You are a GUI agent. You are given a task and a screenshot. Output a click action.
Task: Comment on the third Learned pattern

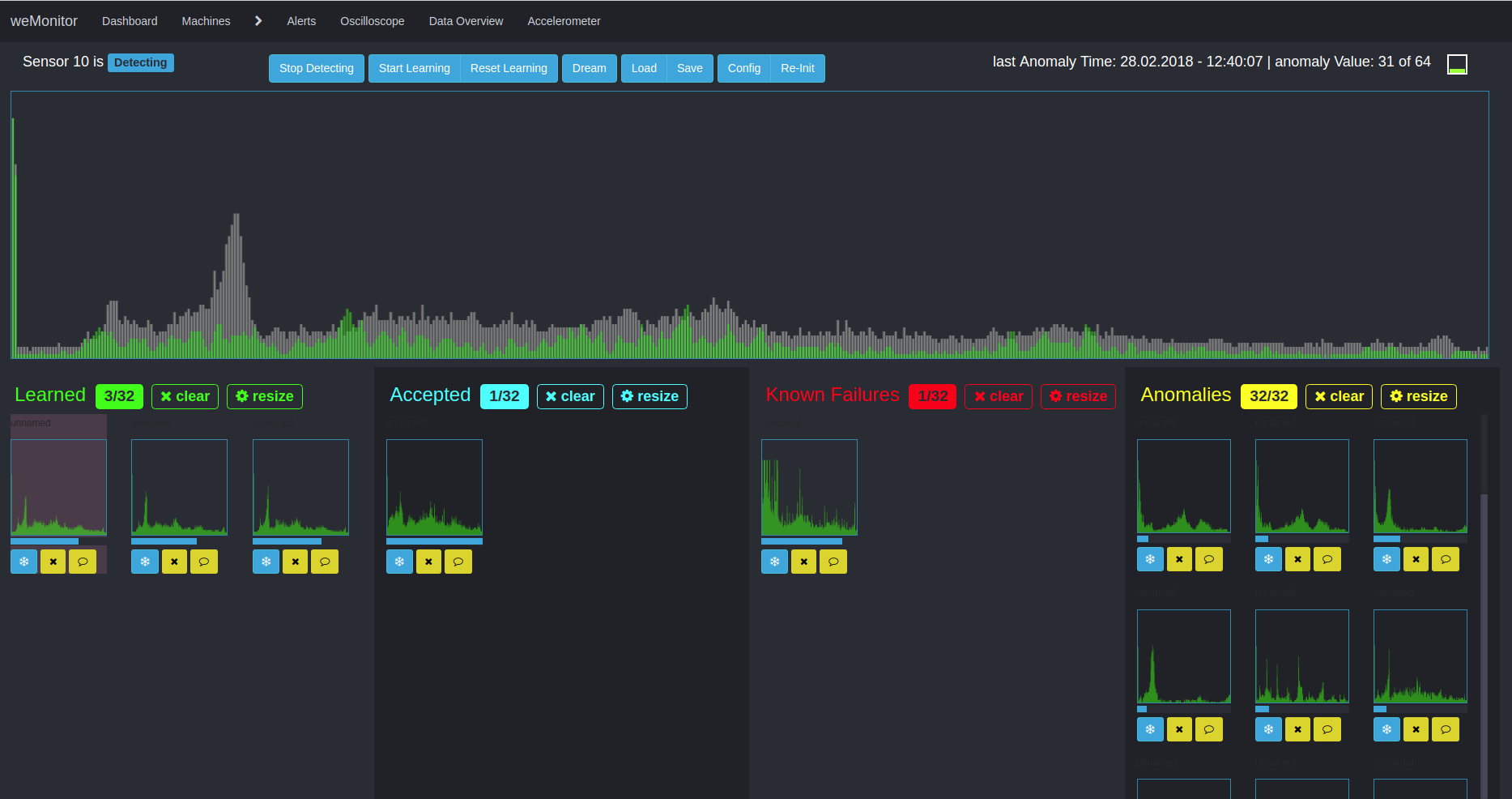coord(325,562)
